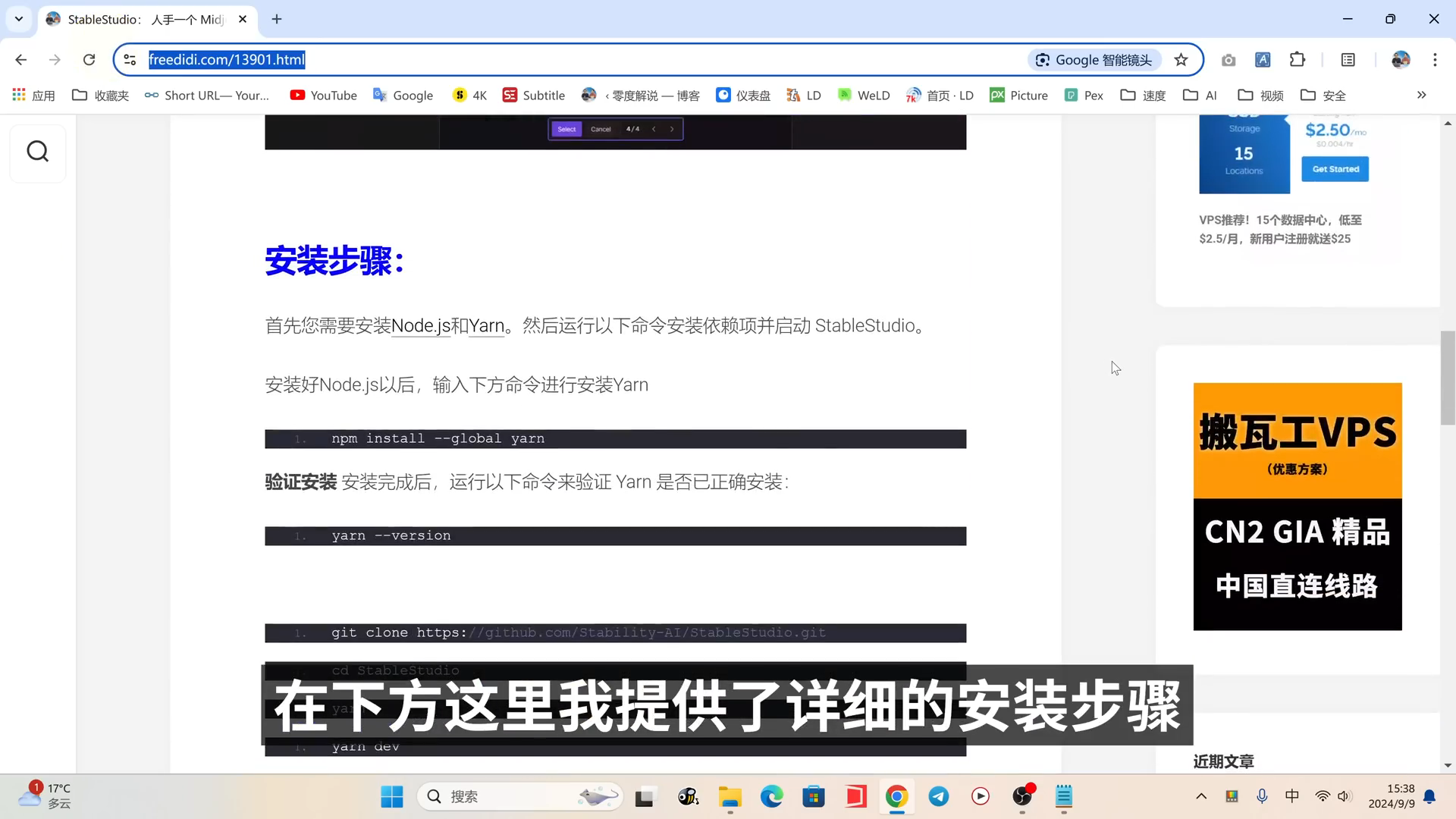Screen dimensions: 1456x819
Task: Go back to the previous page
Action: click(x=20, y=60)
